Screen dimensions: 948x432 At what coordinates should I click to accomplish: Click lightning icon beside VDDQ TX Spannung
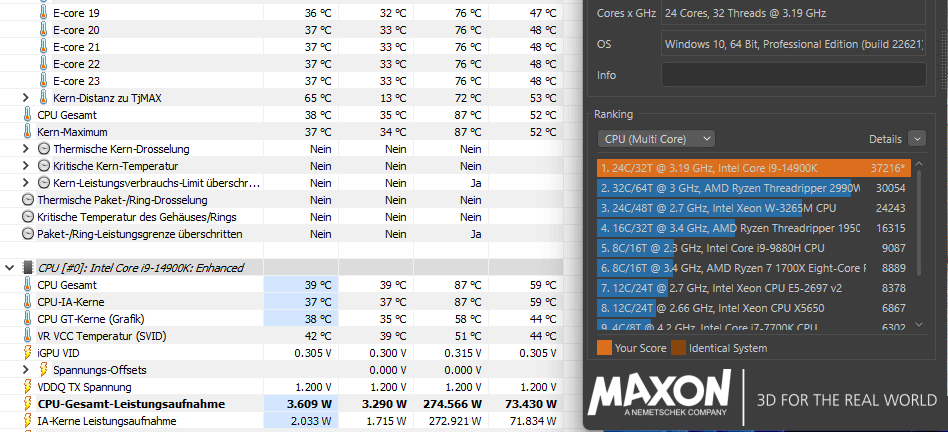tap(27, 387)
